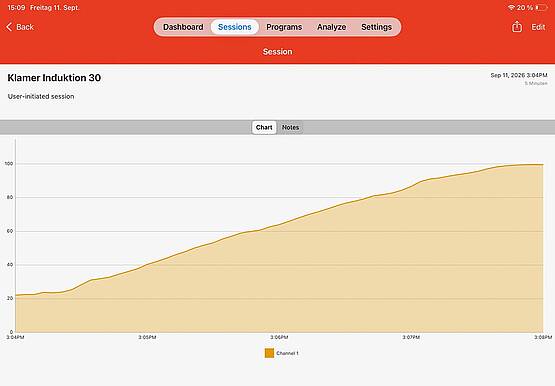Toggle to the Notes view segment
Image resolution: width=555 pixels, height=386 pixels.
(290, 127)
